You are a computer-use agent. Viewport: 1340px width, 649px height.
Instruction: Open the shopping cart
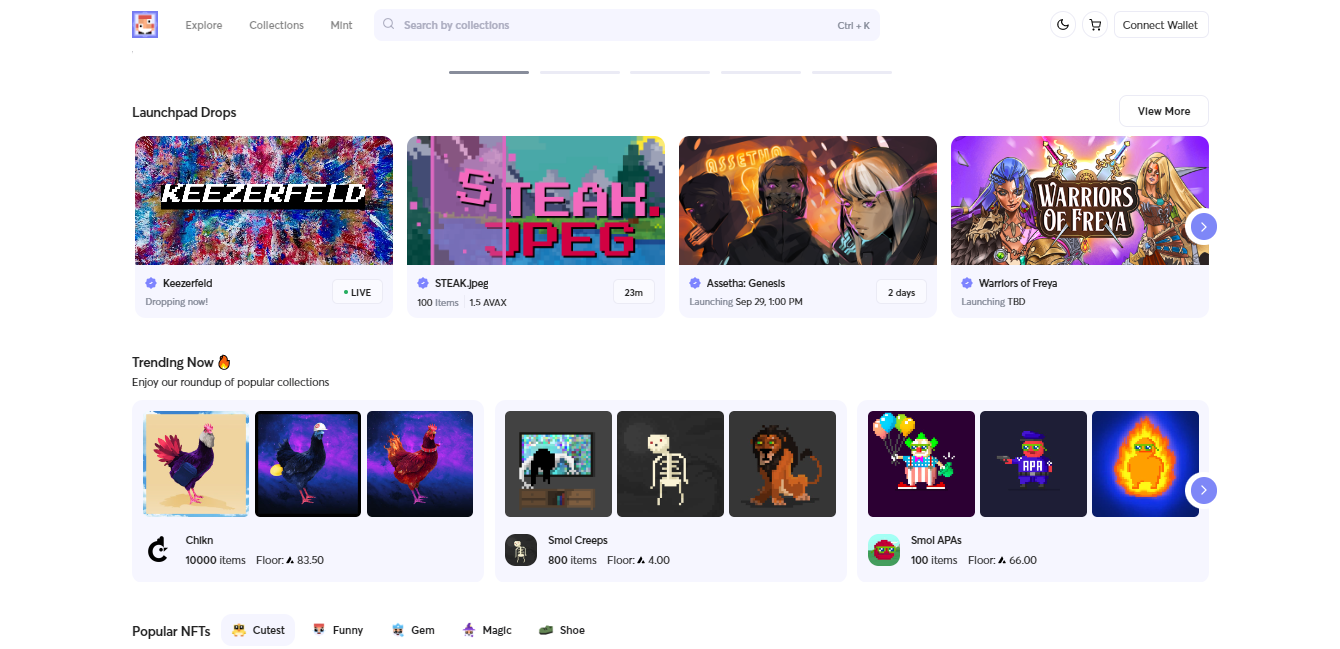pos(1095,25)
